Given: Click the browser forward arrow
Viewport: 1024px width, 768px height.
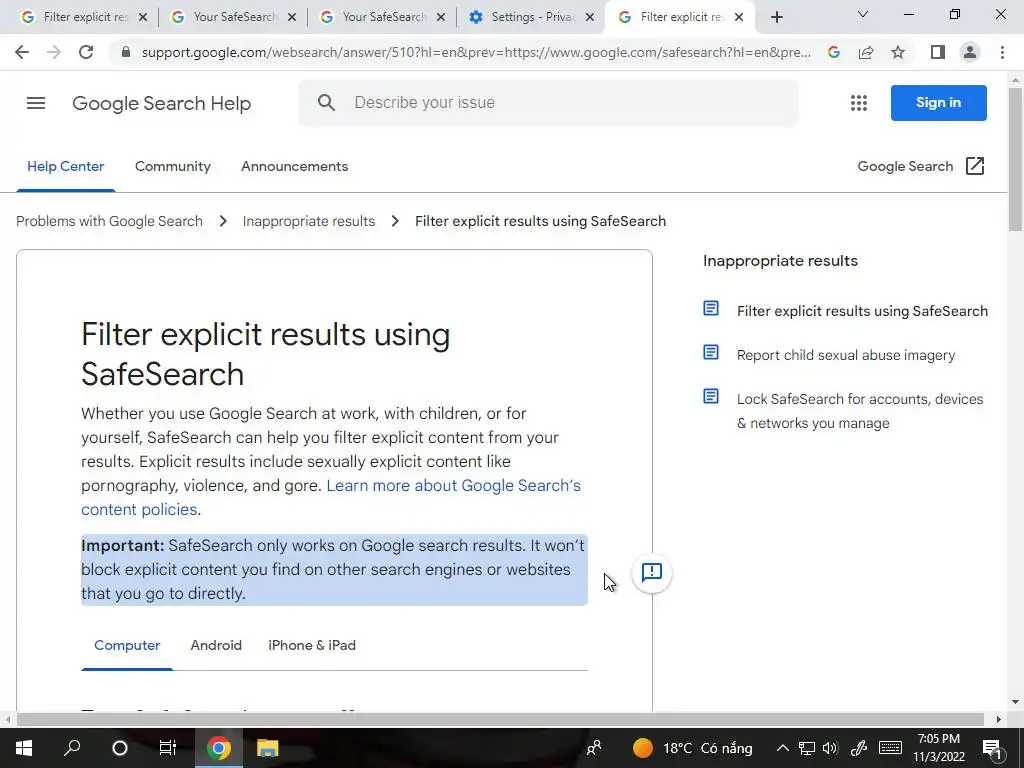Looking at the screenshot, I should [x=54, y=52].
